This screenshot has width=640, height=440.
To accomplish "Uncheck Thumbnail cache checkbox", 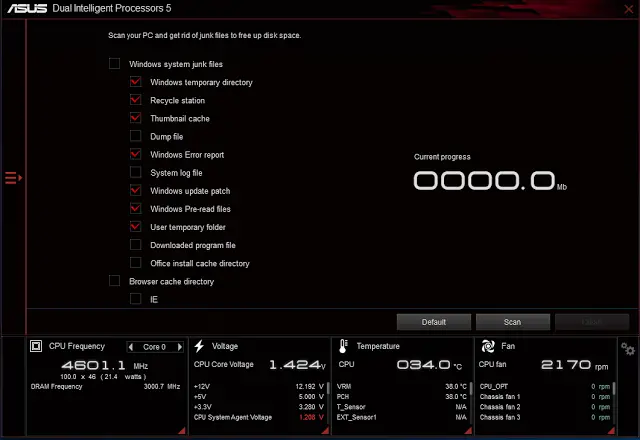I will pyautogui.click(x=136, y=118).
